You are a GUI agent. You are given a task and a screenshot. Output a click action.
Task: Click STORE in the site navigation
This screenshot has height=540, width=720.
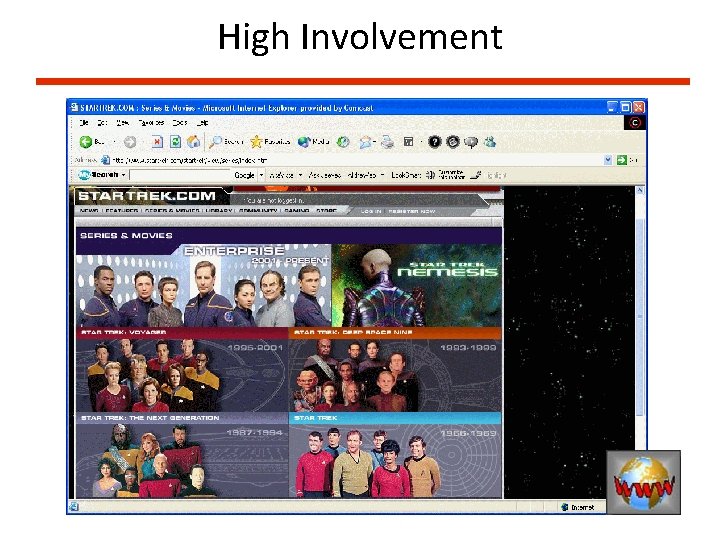(326, 210)
